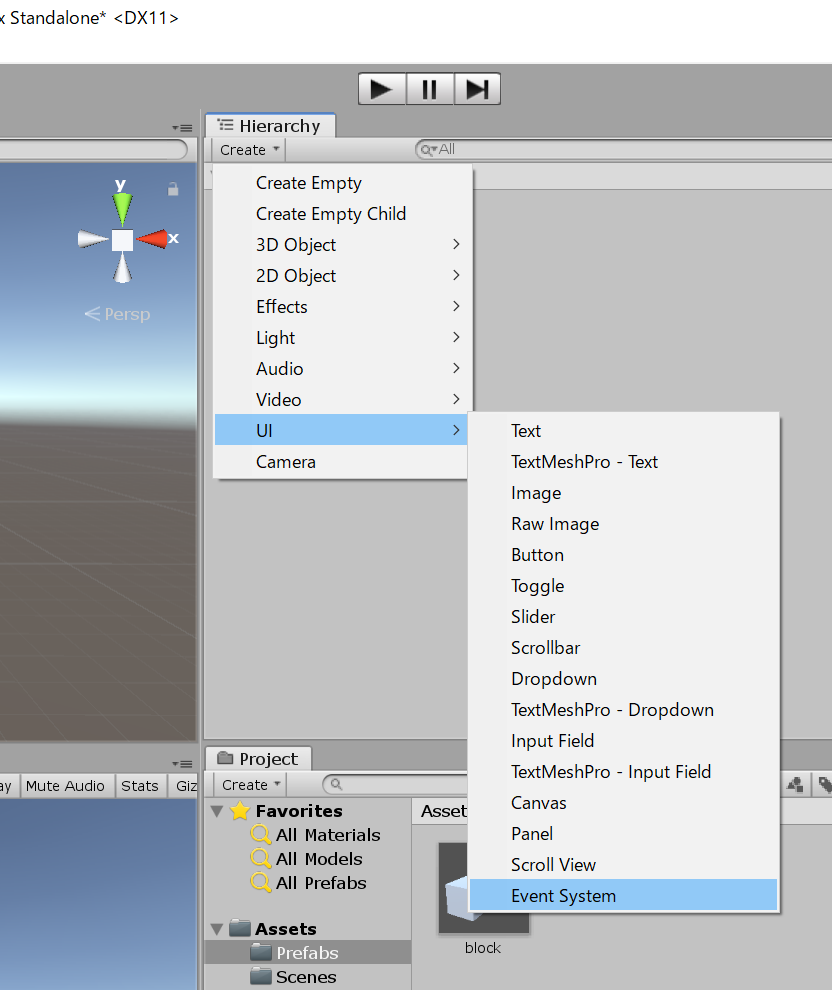The height and width of the screenshot is (990, 832).
Task: Click the Step forward button
Action: 477,89
